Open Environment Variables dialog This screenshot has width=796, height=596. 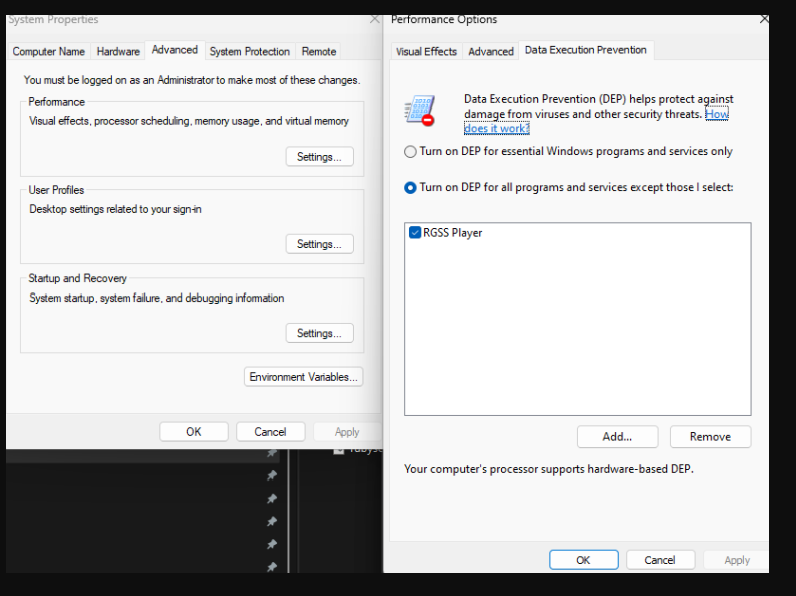tap(303, 377)
